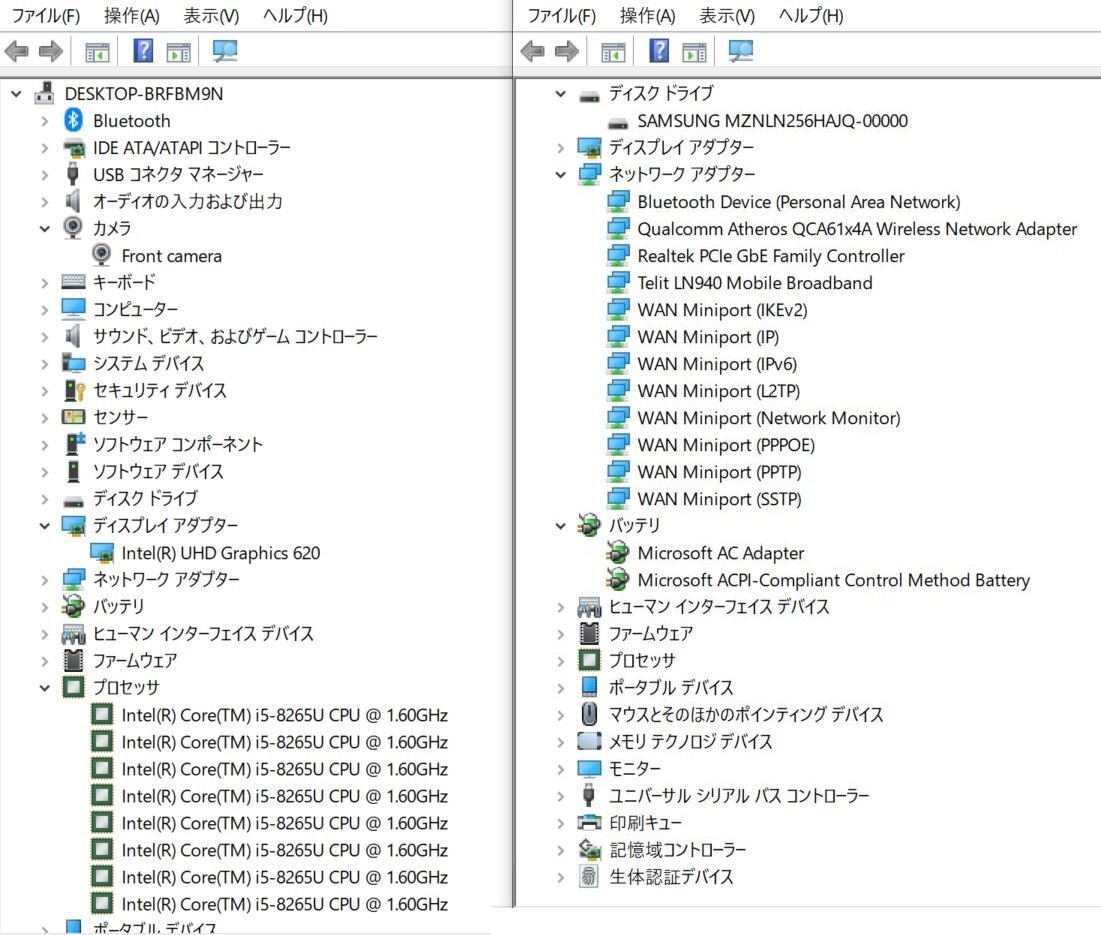Select WAN Miniport (IKEv2)

tap(723, 310)
